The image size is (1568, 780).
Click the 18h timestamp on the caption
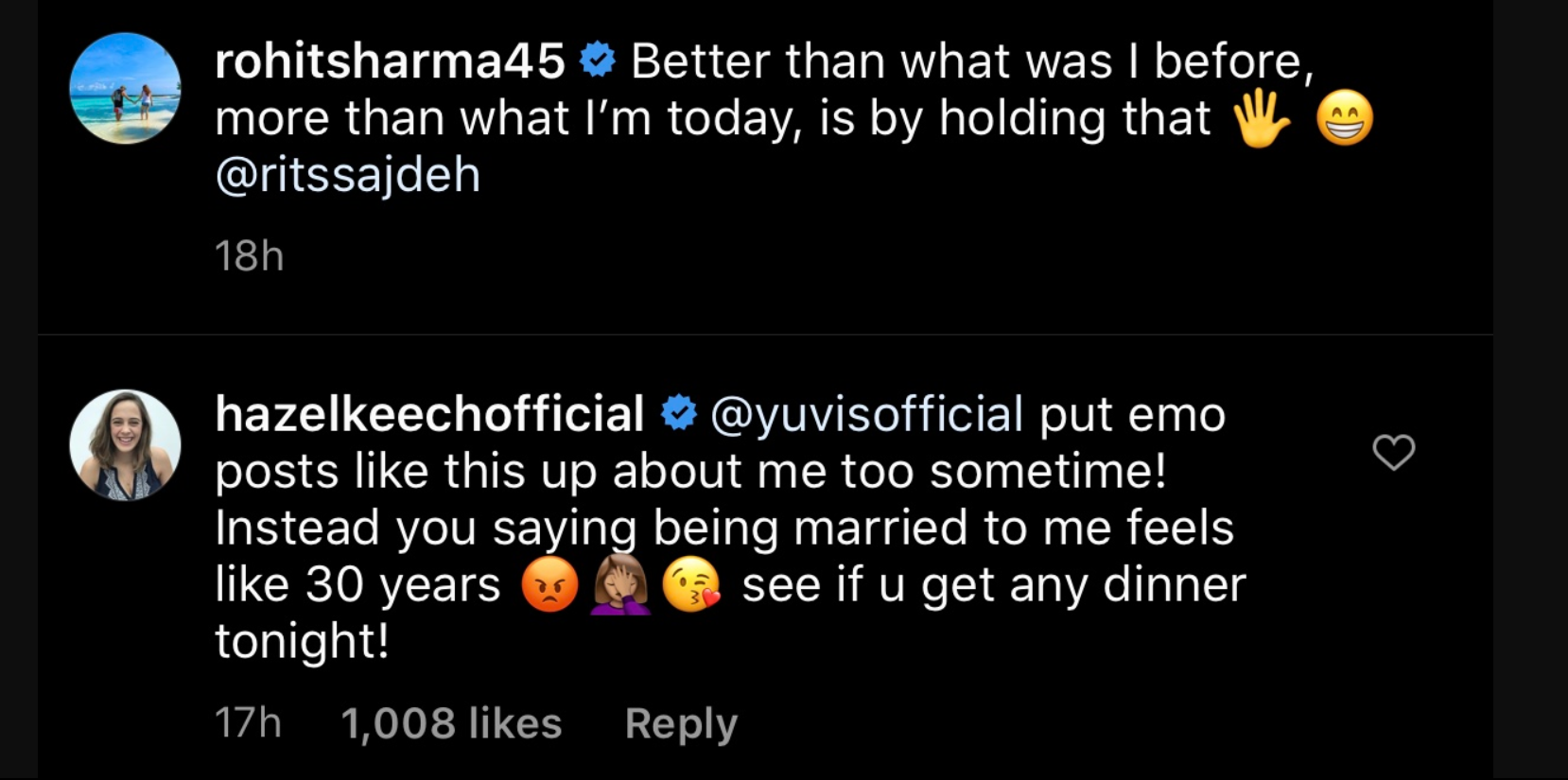coord(249,256)
